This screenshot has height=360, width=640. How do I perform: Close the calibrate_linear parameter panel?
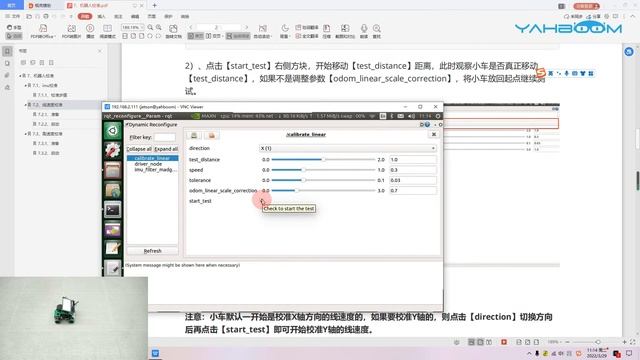click(434, 134)
